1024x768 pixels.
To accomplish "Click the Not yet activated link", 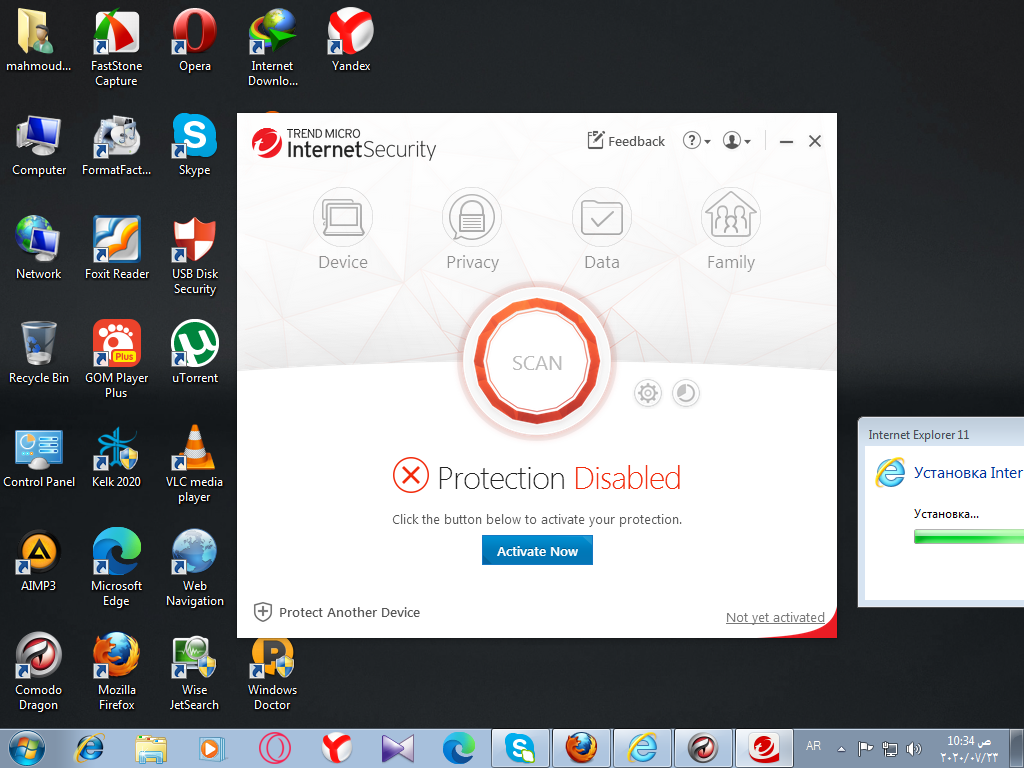I will 775,617.
